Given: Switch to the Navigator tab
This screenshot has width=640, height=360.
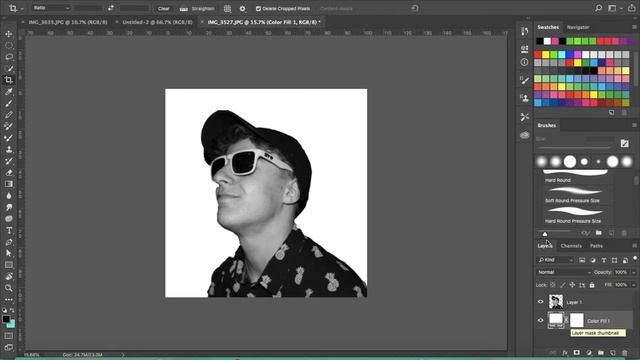Looking at the screenshot, I should (578, 27).
